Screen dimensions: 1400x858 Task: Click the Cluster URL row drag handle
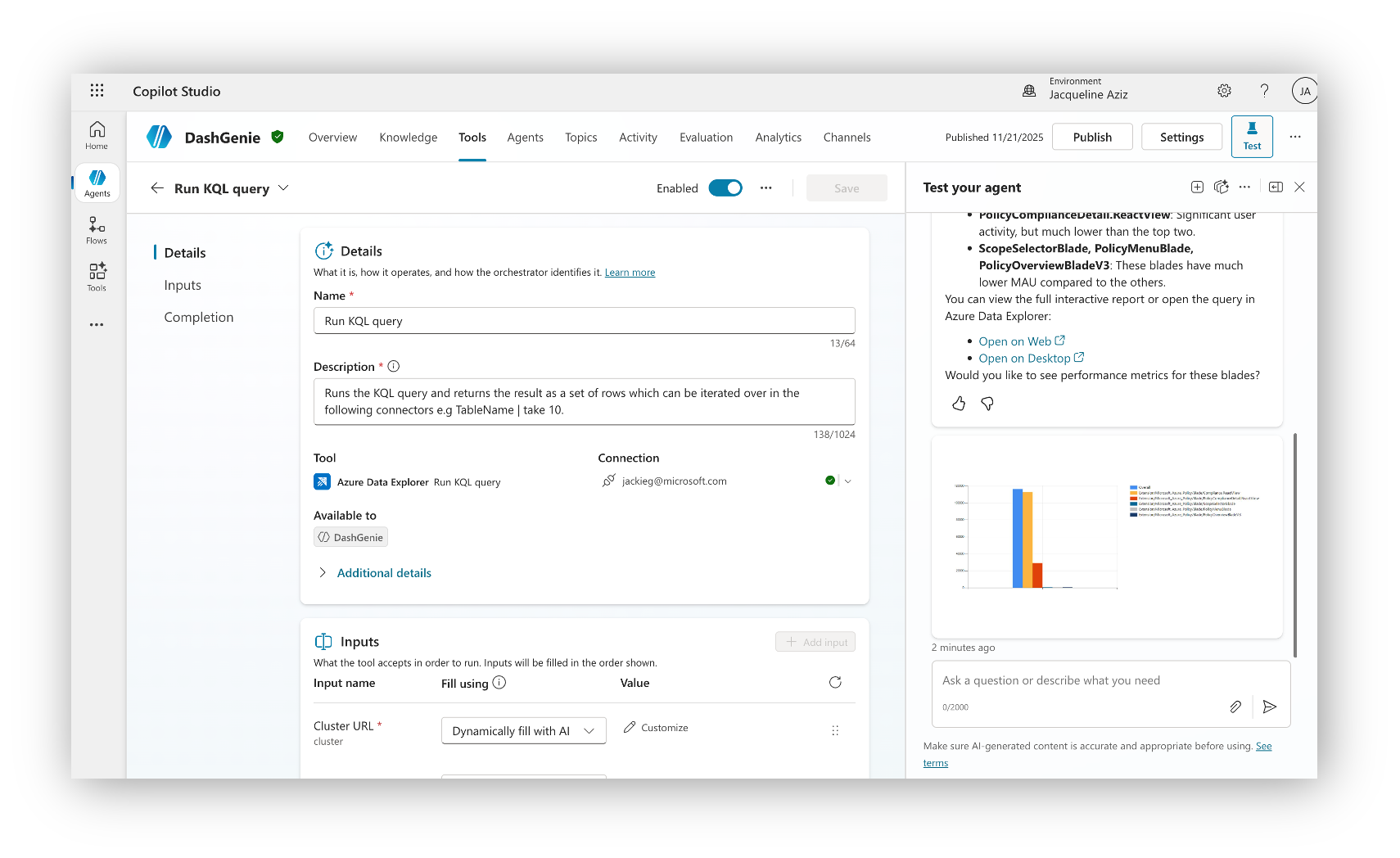835,730
